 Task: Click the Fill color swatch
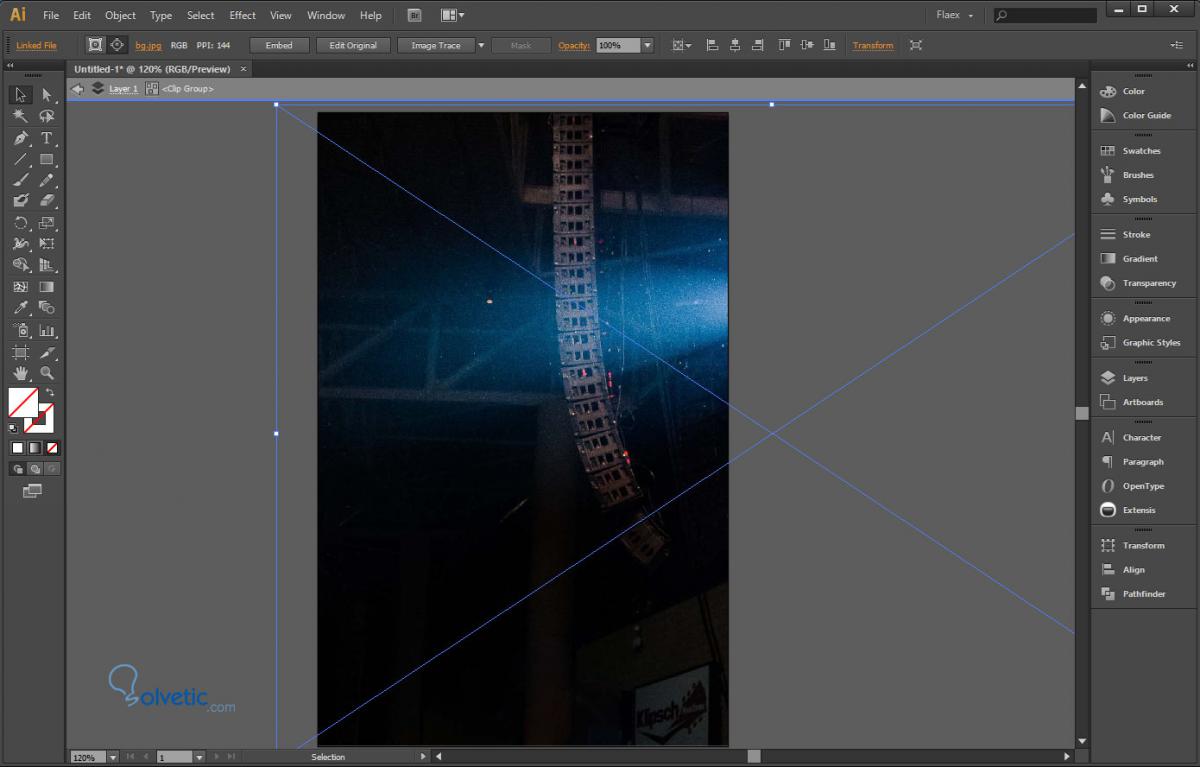[x=22, y=402]
